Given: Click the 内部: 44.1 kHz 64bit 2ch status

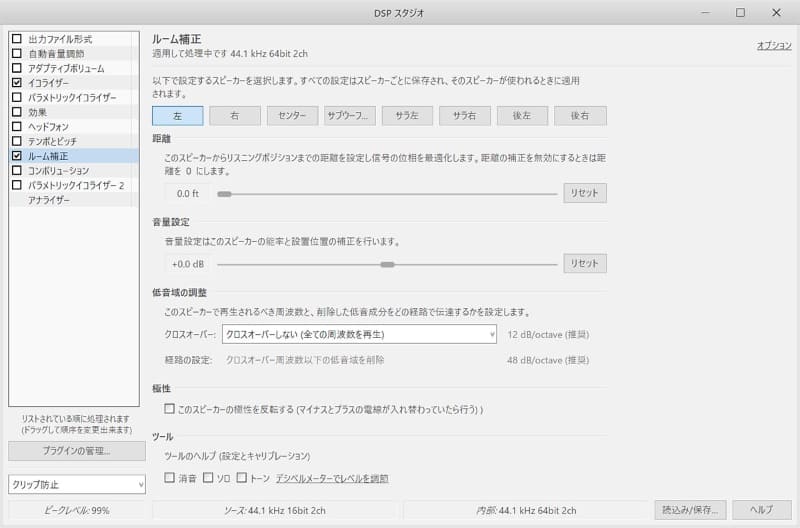Looking at the screenshot, I should [x=526, y=510].
